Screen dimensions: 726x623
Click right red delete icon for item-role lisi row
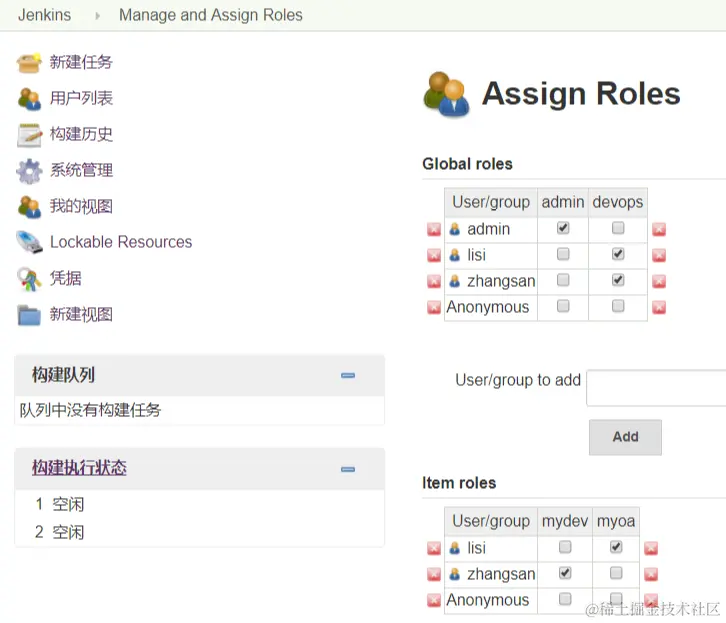651,548
